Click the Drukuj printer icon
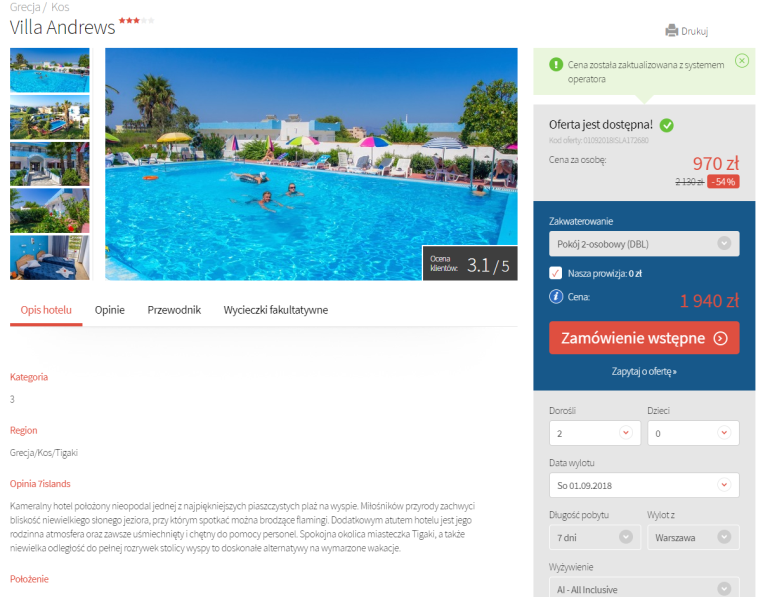The width and height of the screenshot is (760, 597). (671, 31)
